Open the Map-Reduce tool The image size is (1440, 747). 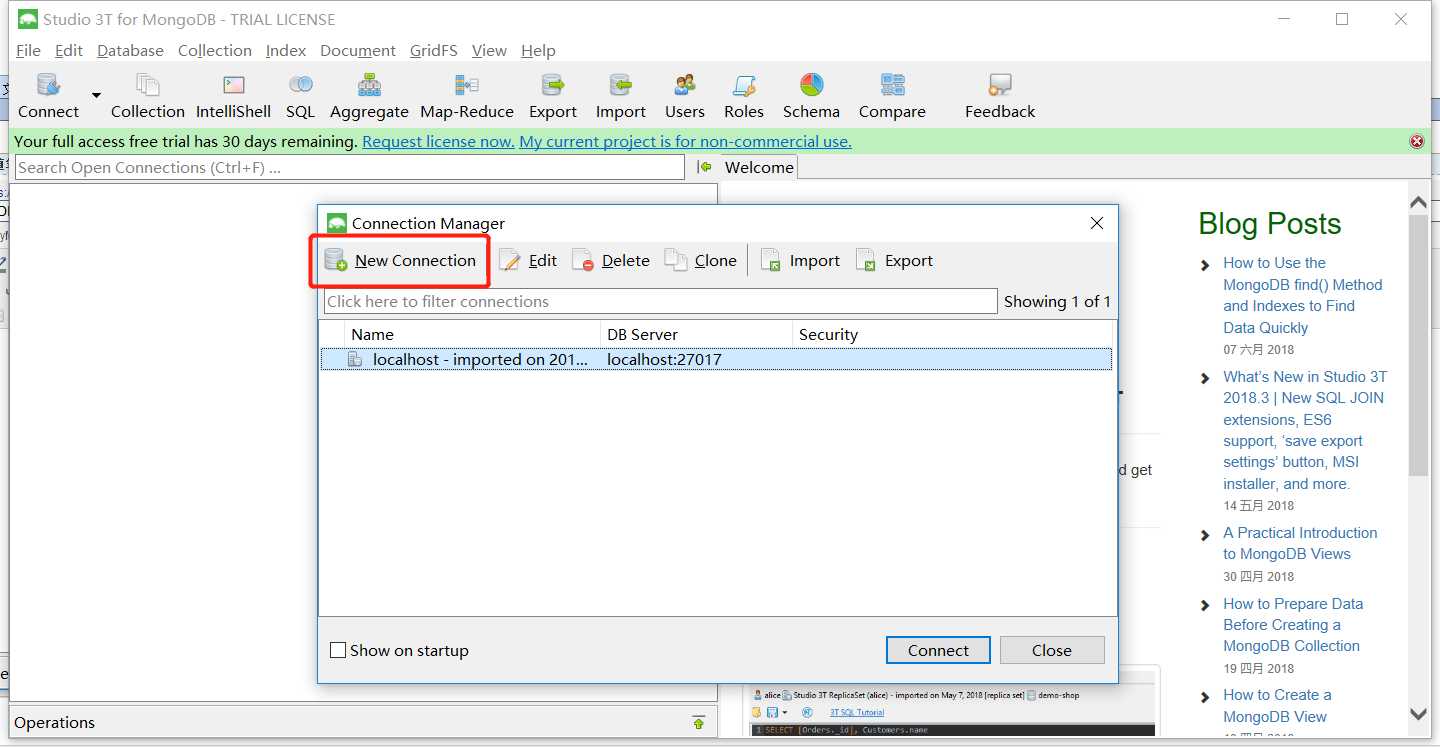click(x=467, y=96)
